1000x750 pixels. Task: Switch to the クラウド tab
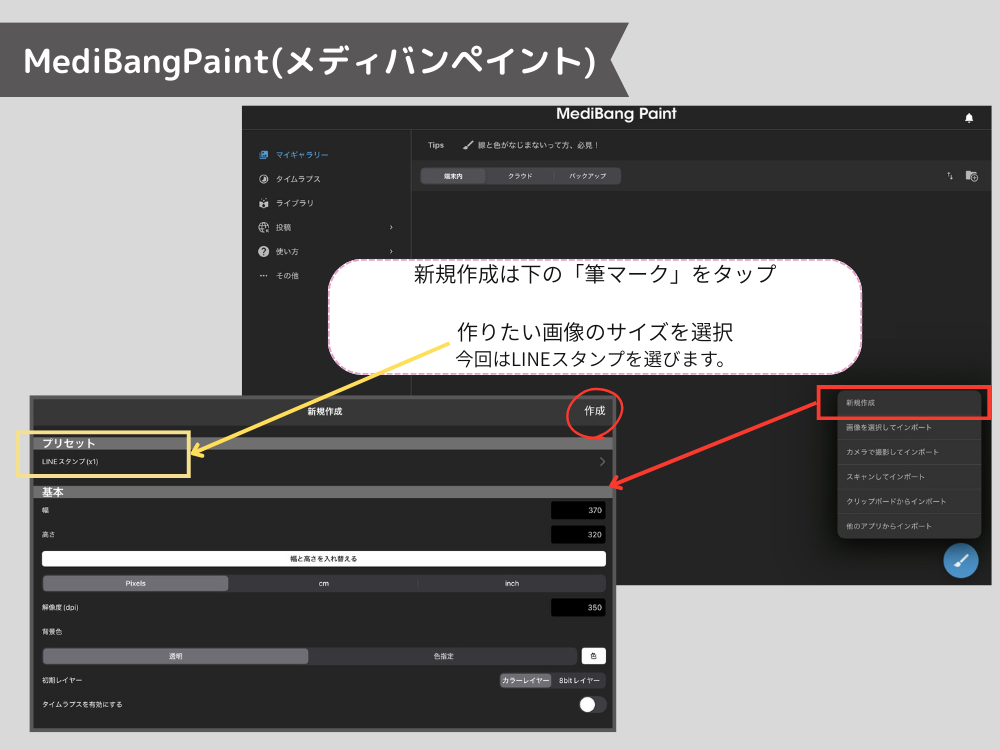click(520, 176)
